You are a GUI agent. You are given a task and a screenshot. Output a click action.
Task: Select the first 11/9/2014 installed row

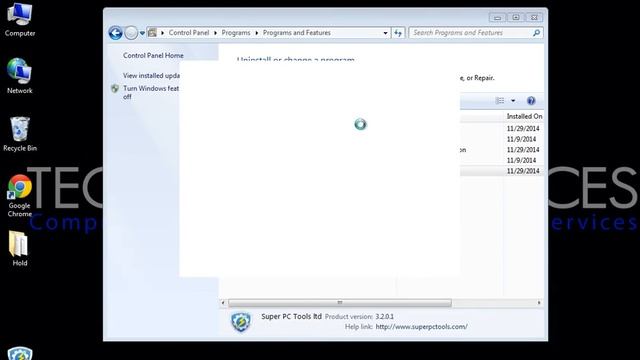click(521, 139)
